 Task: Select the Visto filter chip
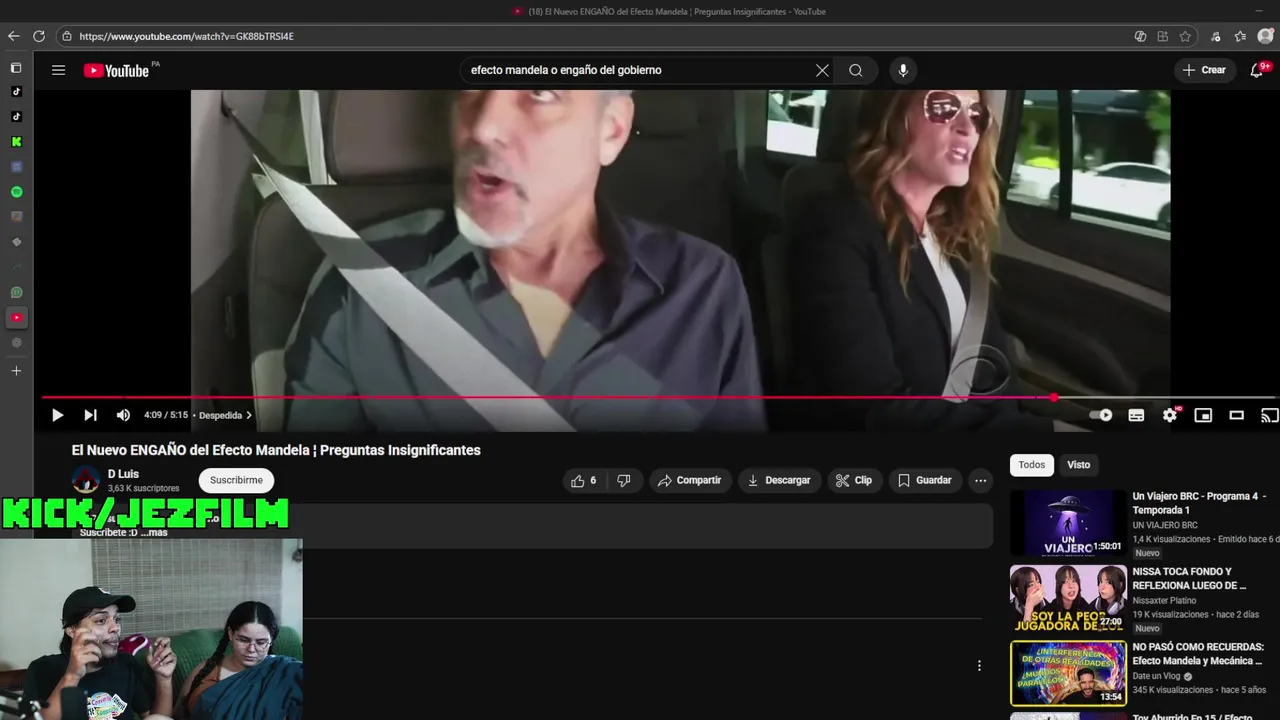coord(1079,464)
